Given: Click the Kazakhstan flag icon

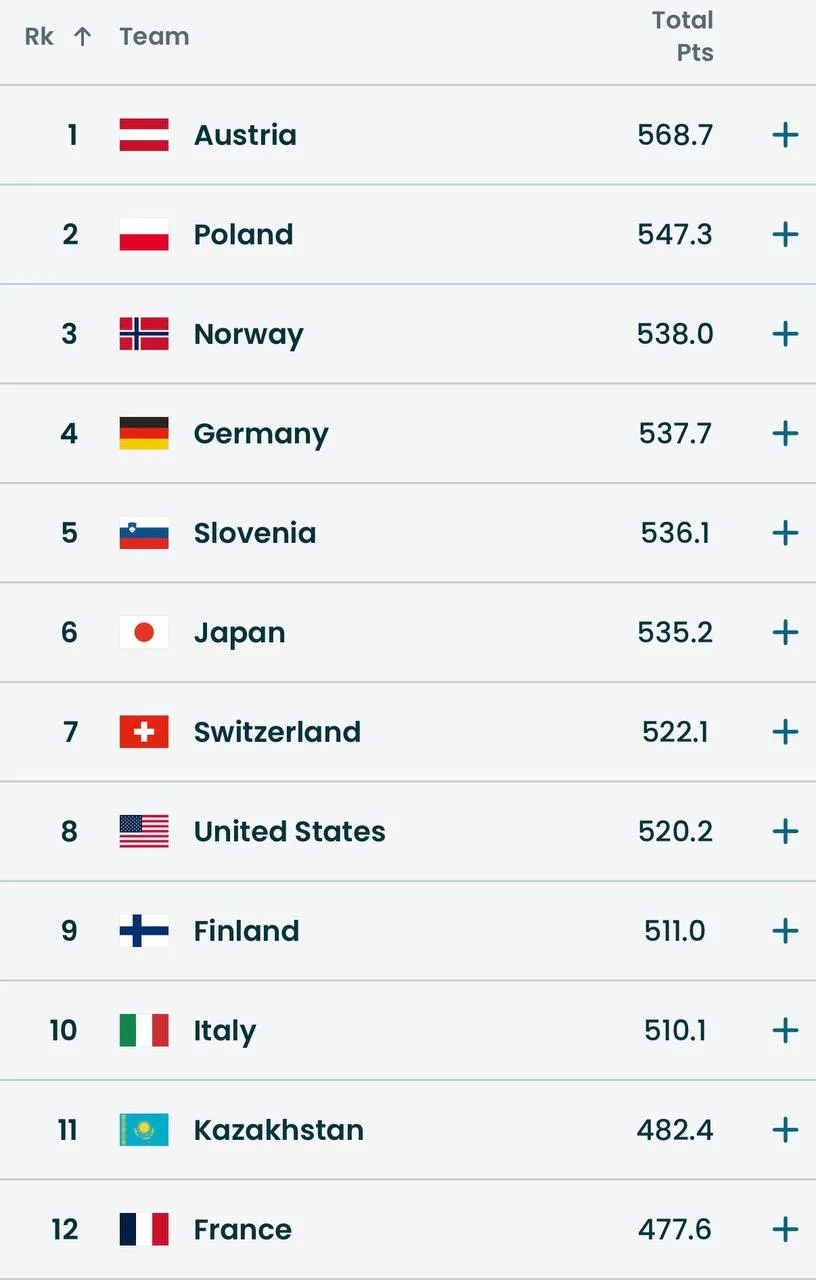Looking at the screenshot, I should tap(144, 1130).
